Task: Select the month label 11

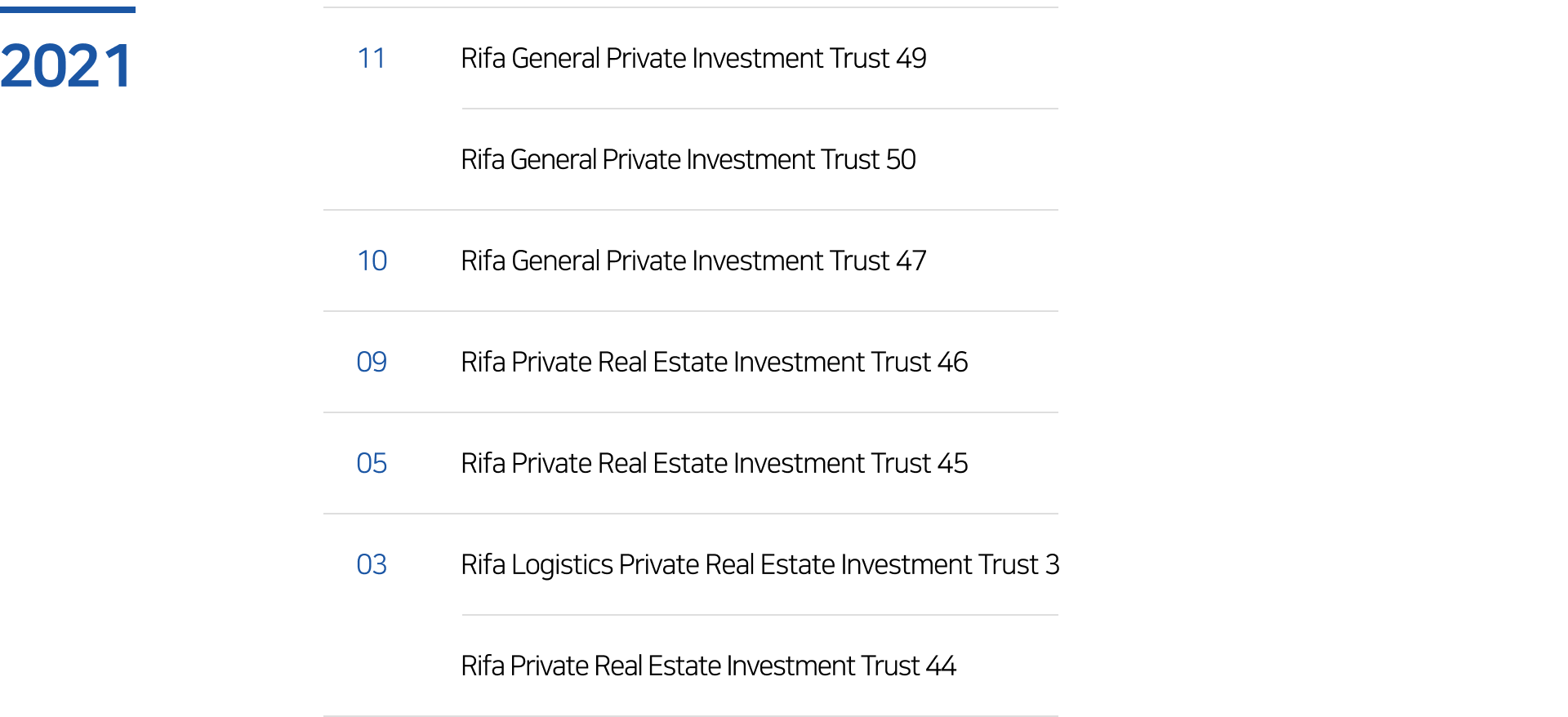Action: click(x=372, y=59)
